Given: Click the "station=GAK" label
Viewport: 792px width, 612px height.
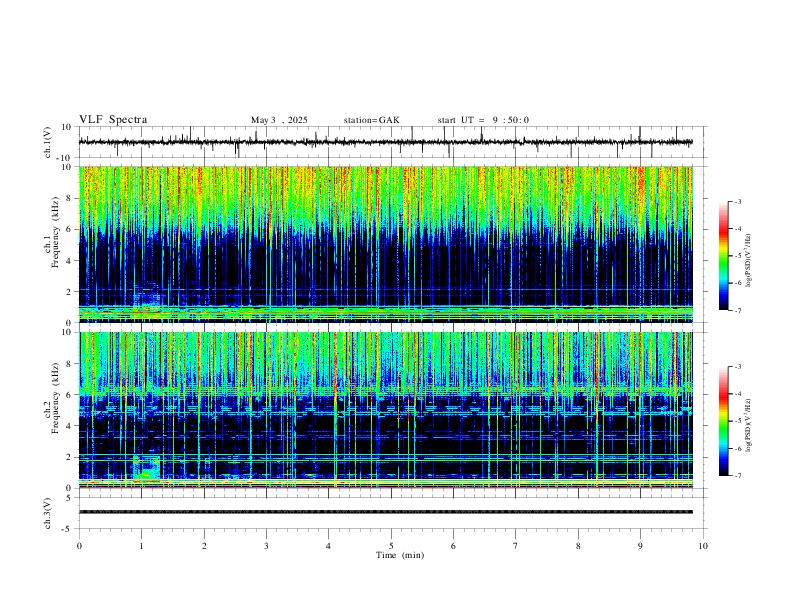Looking at the screenshot, I should click(371, 120).
